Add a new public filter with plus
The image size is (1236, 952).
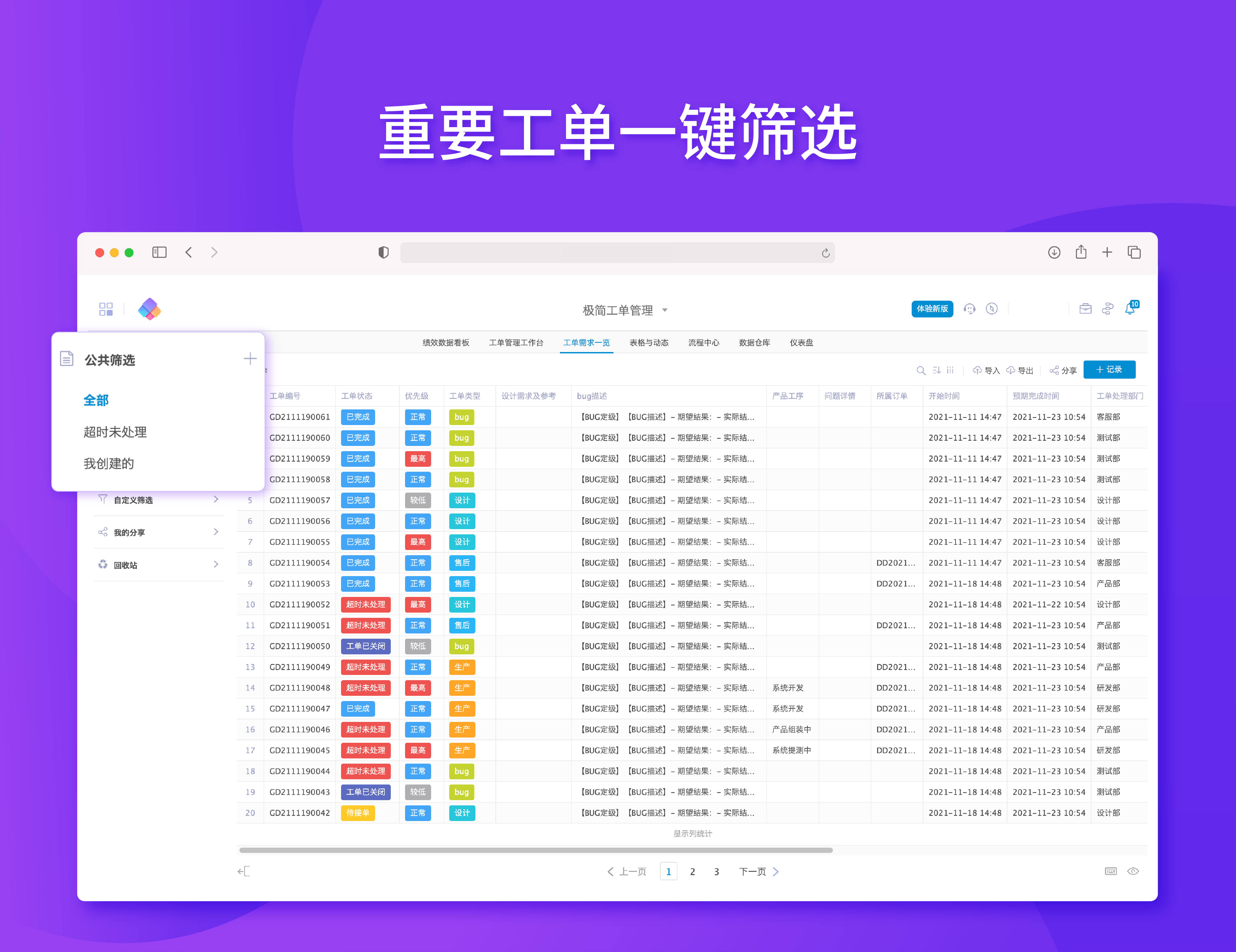[x=250, y=358]
